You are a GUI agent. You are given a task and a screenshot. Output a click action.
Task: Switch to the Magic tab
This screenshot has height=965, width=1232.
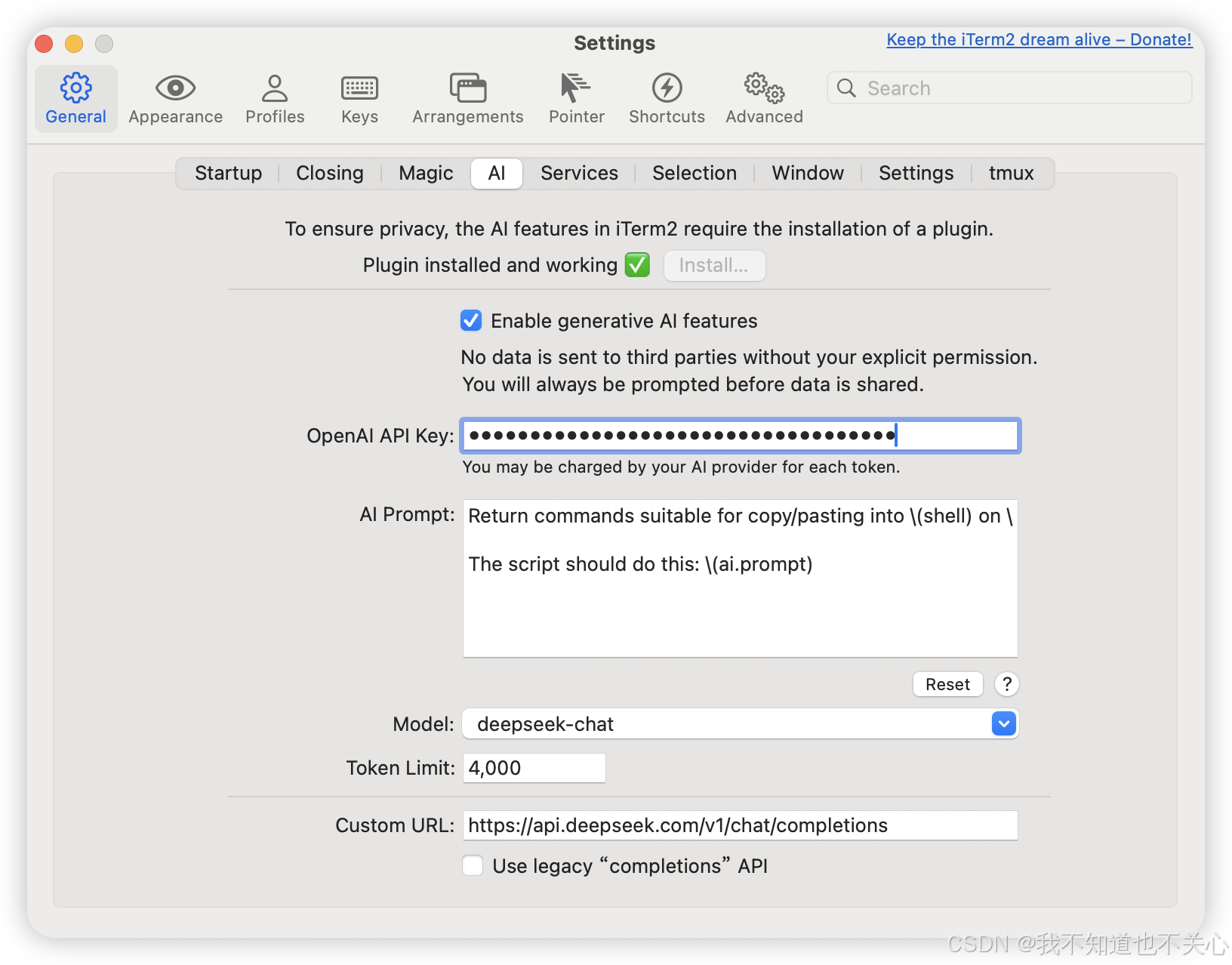426,173
